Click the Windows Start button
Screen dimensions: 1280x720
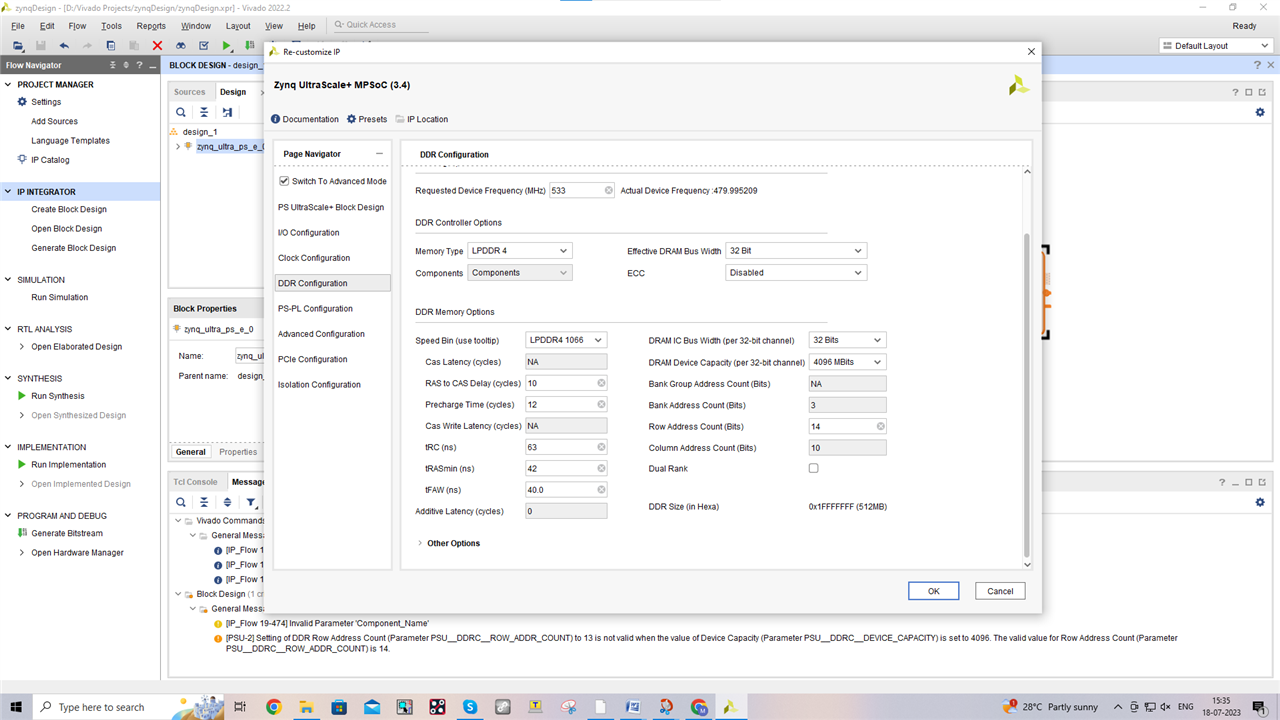[x=17, y=707]
